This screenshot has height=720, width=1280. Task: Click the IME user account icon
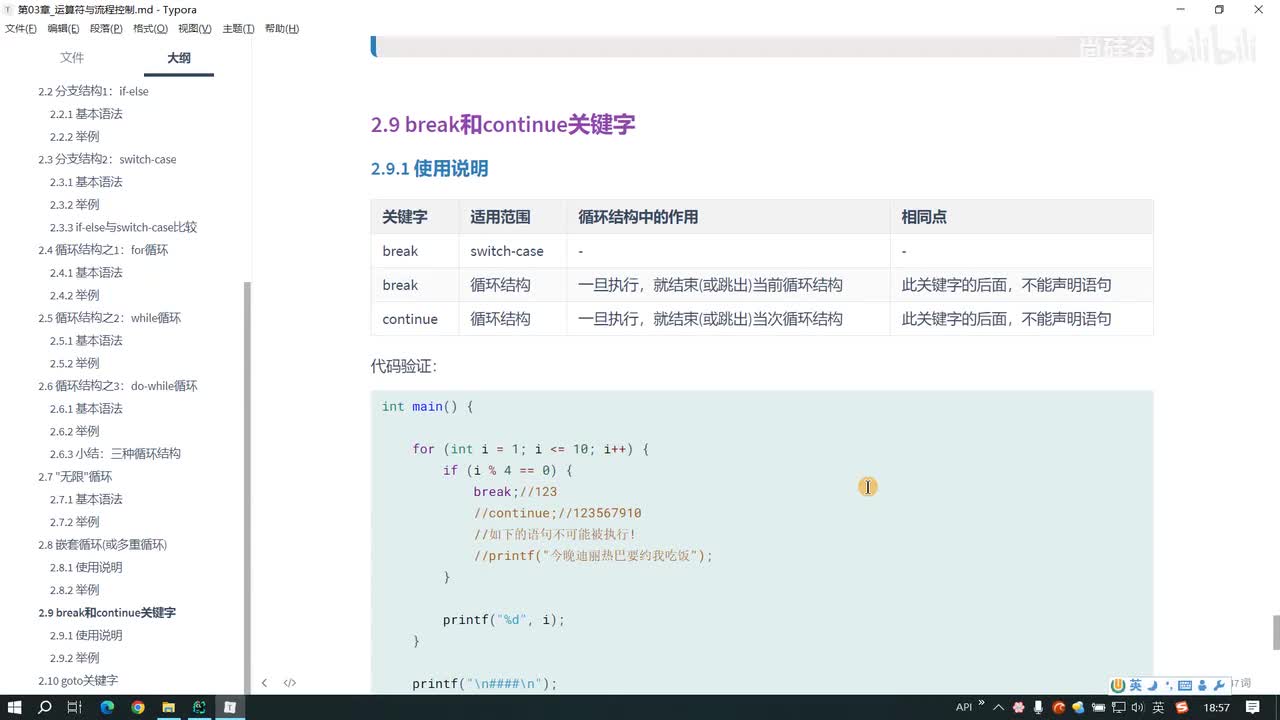(1201, 685)
